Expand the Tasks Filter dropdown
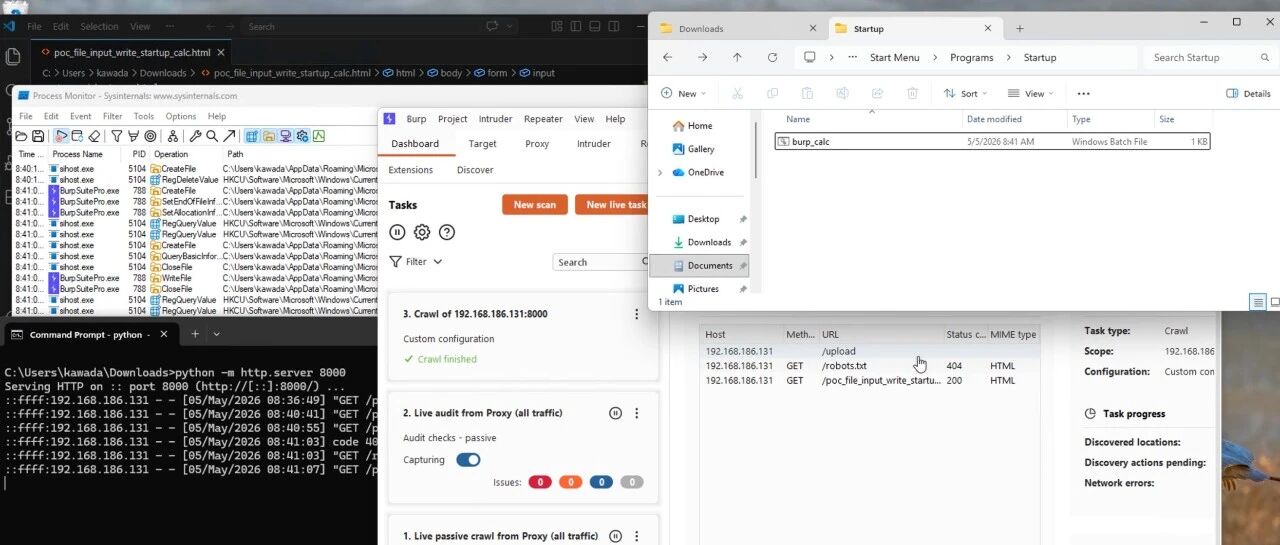This screenshot has width=1280, height=545. tap(416, 262)
